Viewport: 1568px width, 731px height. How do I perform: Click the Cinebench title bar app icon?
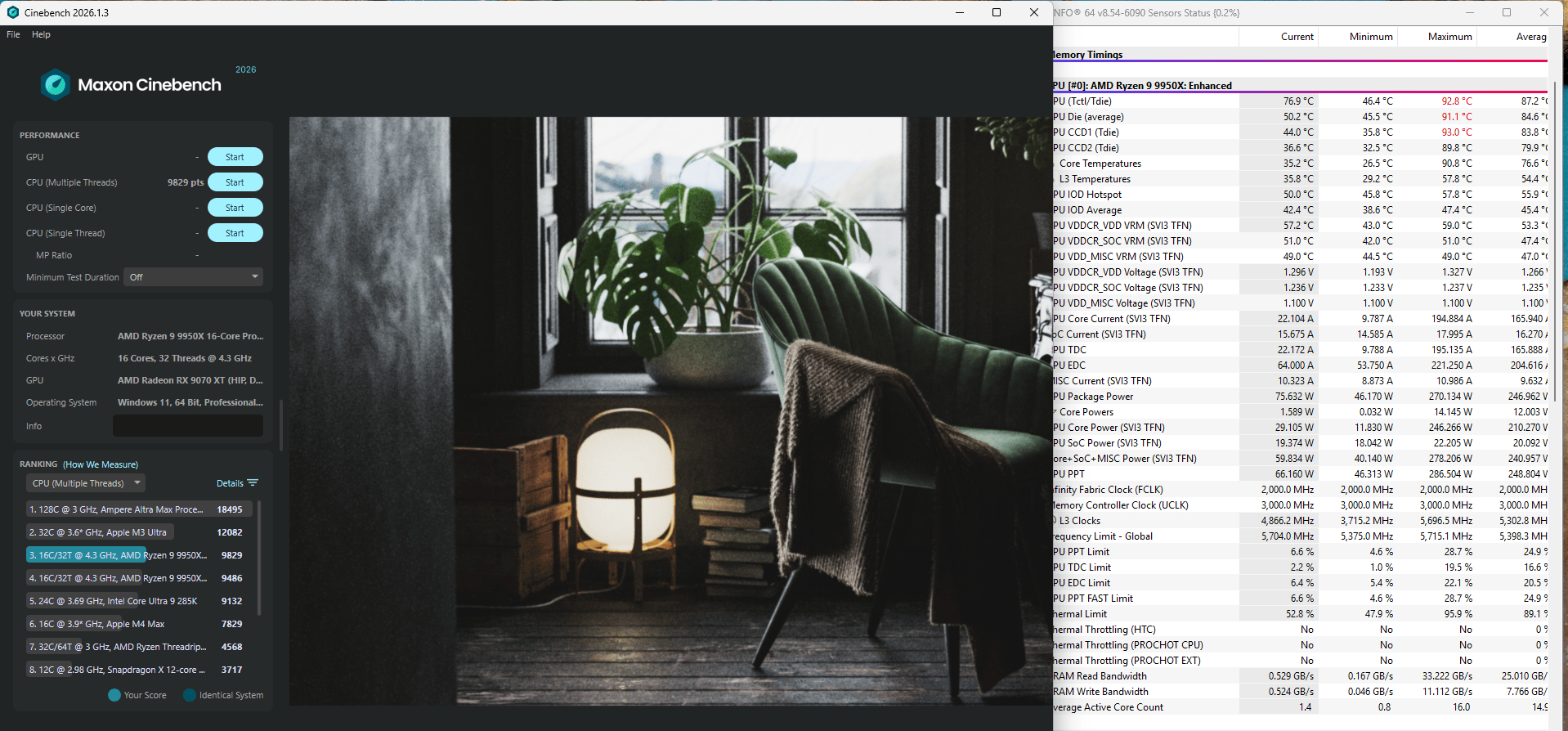(x=13, y=12)
